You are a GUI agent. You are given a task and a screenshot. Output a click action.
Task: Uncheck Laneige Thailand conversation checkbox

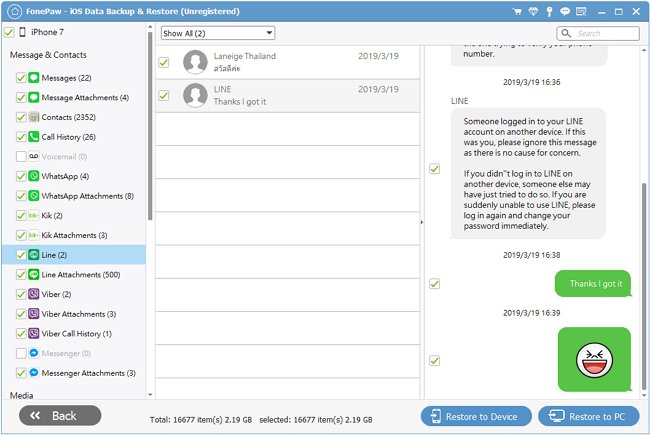pyautogui.click(x=164, y=63)
